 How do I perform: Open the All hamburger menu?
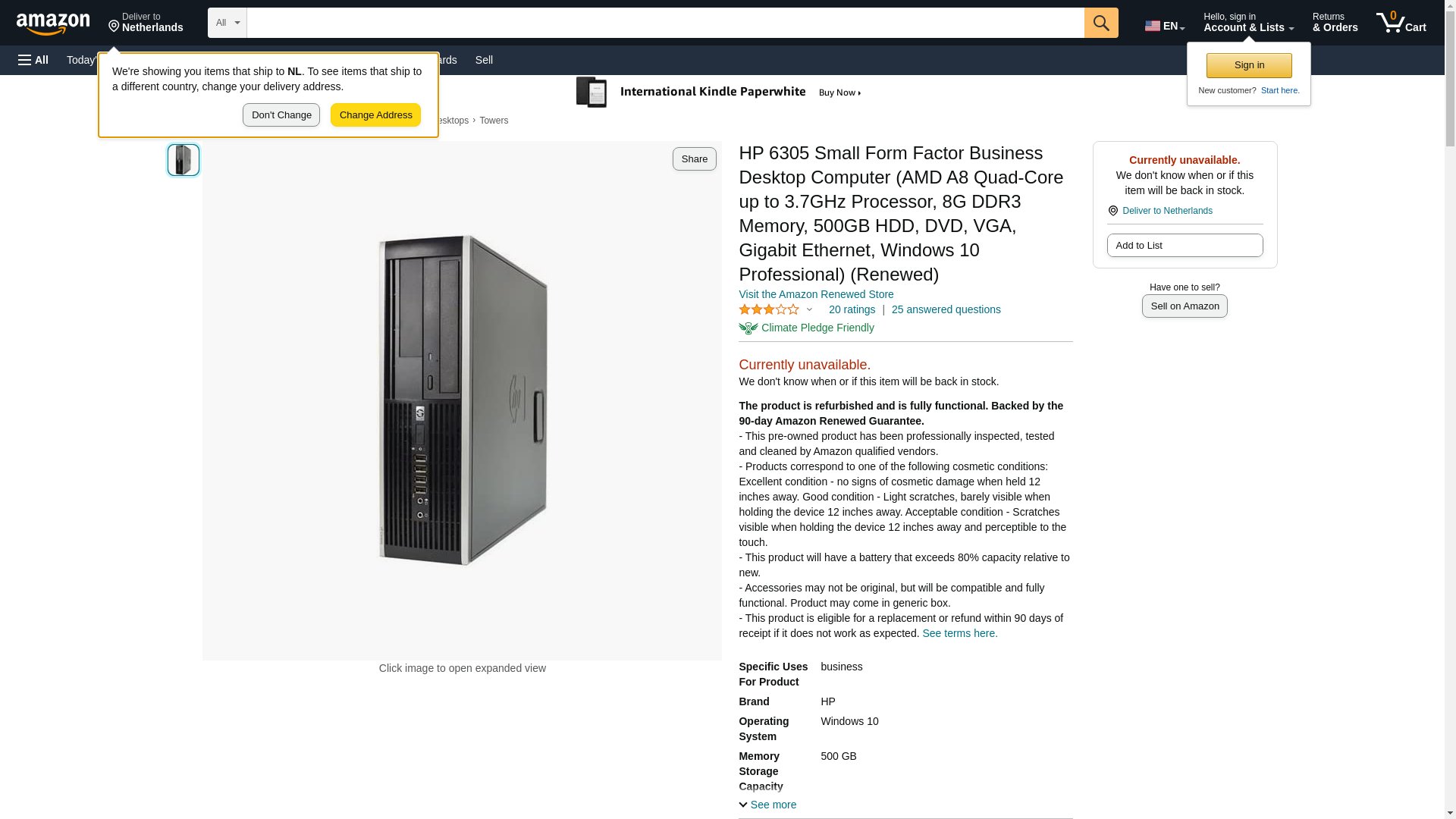(33, 60)
